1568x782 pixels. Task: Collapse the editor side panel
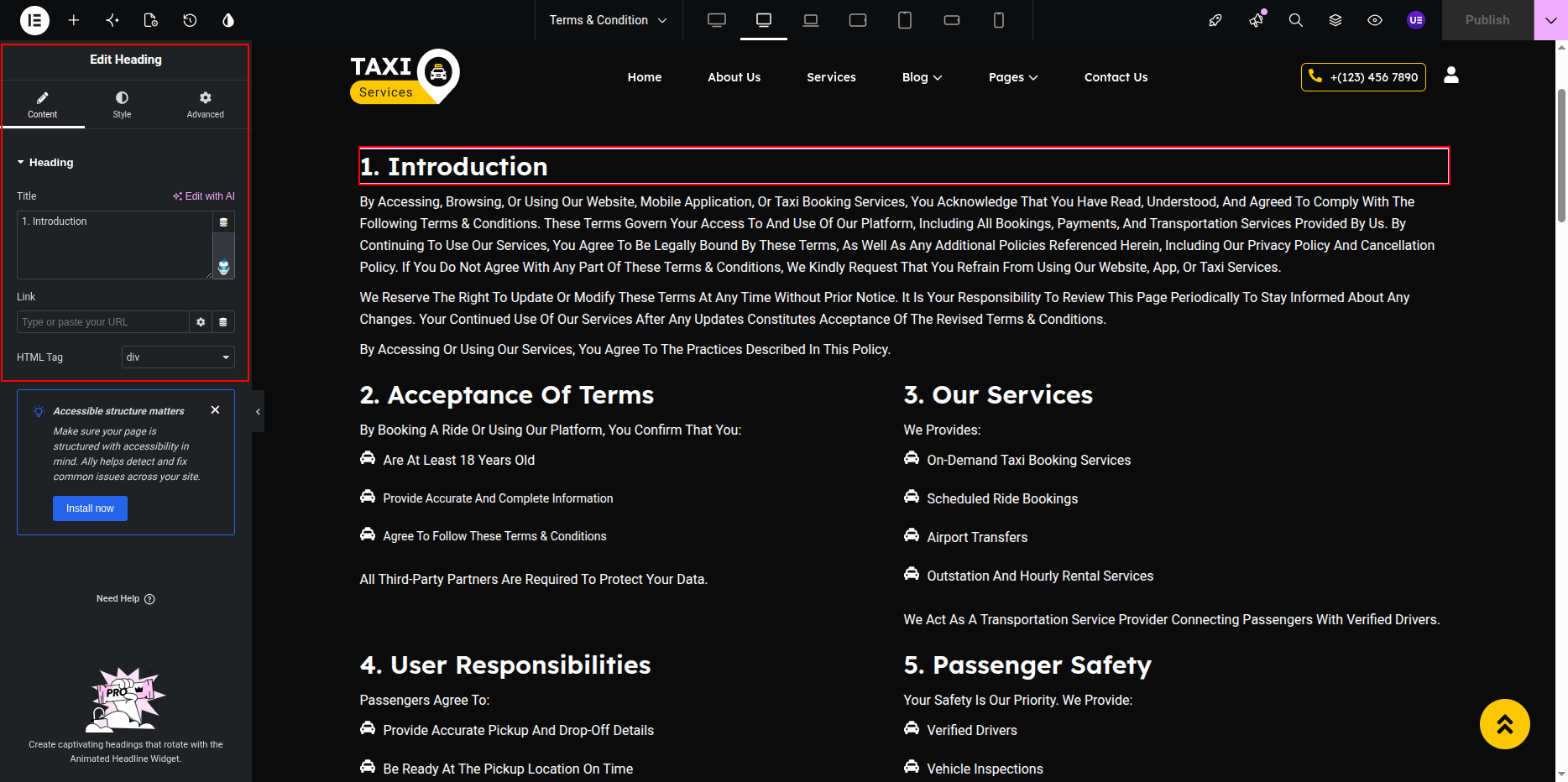(x=258, y=411)
